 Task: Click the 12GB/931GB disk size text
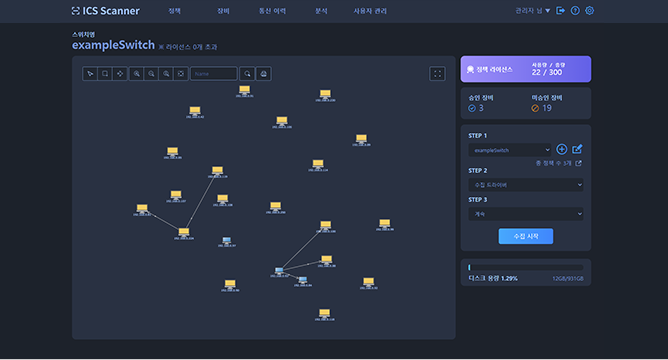[568, 279]
